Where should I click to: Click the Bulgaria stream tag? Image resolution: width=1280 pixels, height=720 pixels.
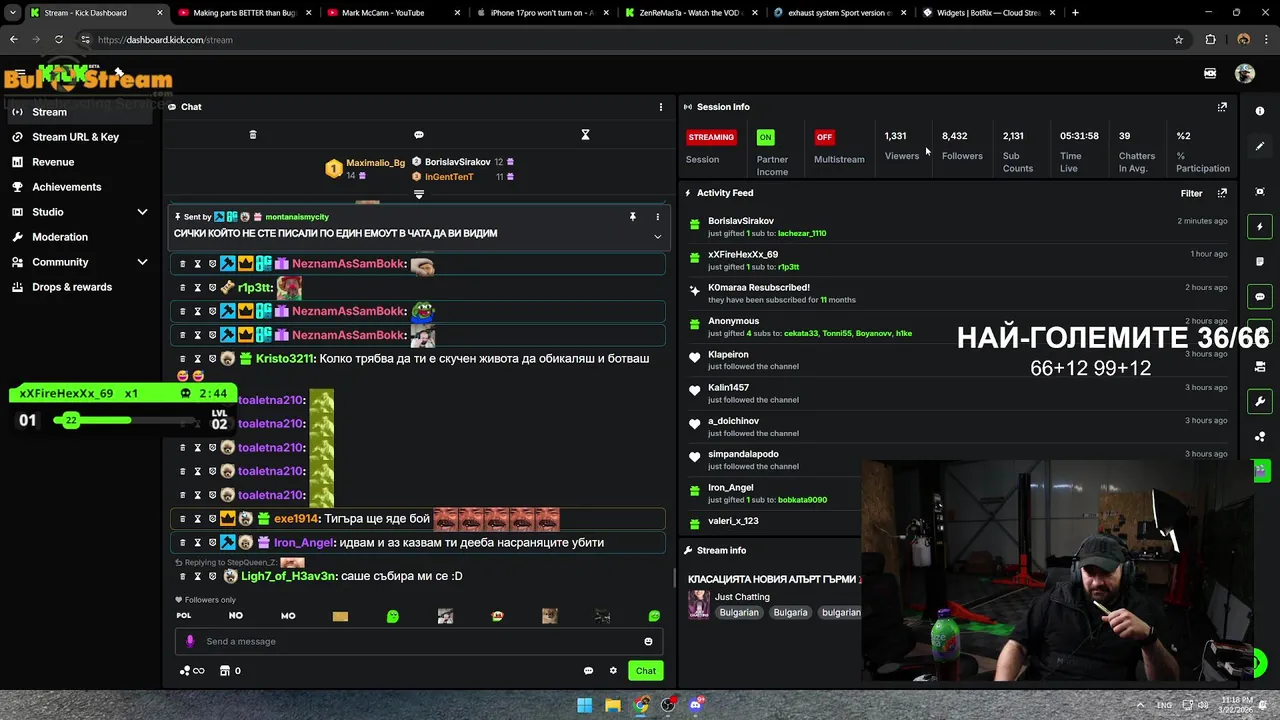pos(790,612)
